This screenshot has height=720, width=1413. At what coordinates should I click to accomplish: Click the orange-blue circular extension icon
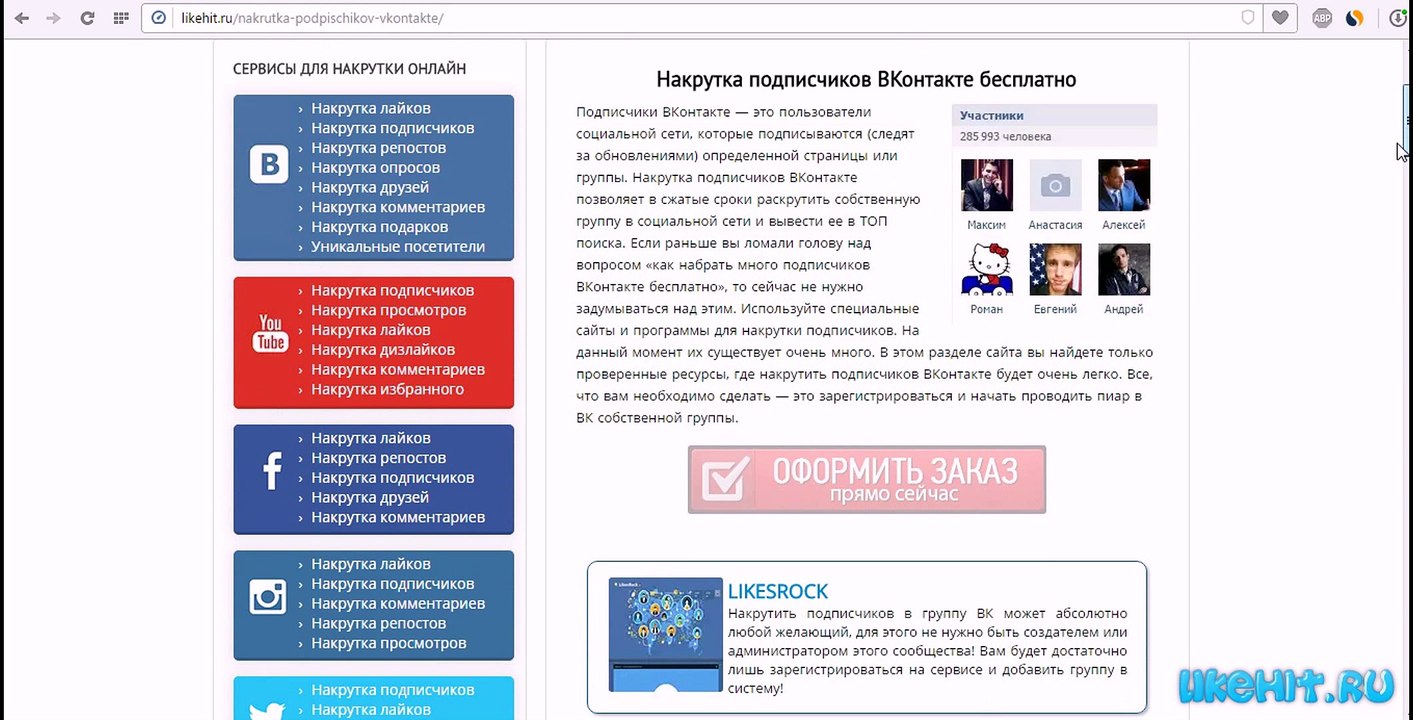click(1354, 18)
